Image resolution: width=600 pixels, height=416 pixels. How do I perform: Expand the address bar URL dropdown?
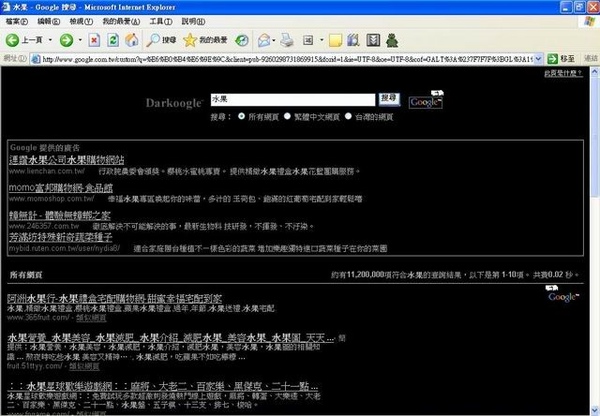pos(538,59)
